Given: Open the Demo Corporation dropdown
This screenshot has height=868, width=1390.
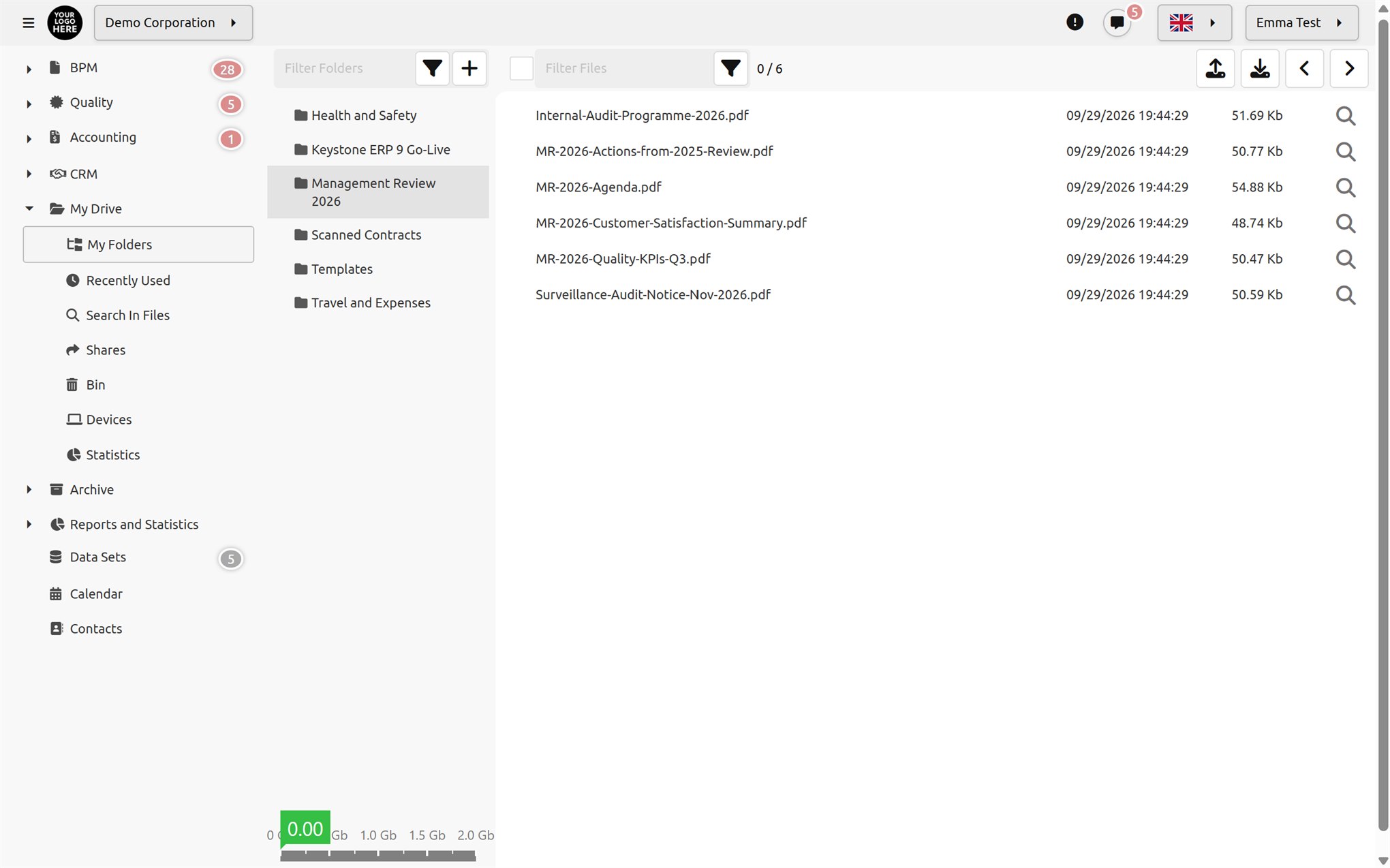Looking at the screenshot, I should (173, 22).
